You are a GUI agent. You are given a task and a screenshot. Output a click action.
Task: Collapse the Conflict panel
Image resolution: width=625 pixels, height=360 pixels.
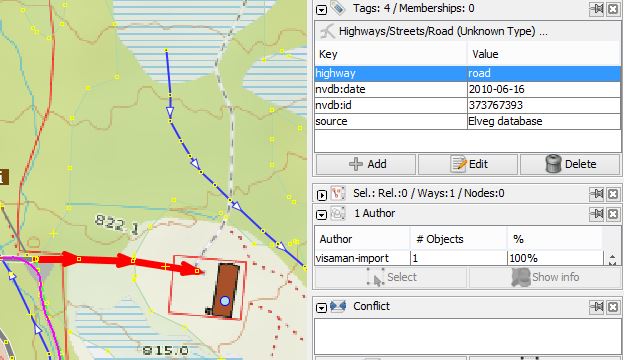pos(321,307)
